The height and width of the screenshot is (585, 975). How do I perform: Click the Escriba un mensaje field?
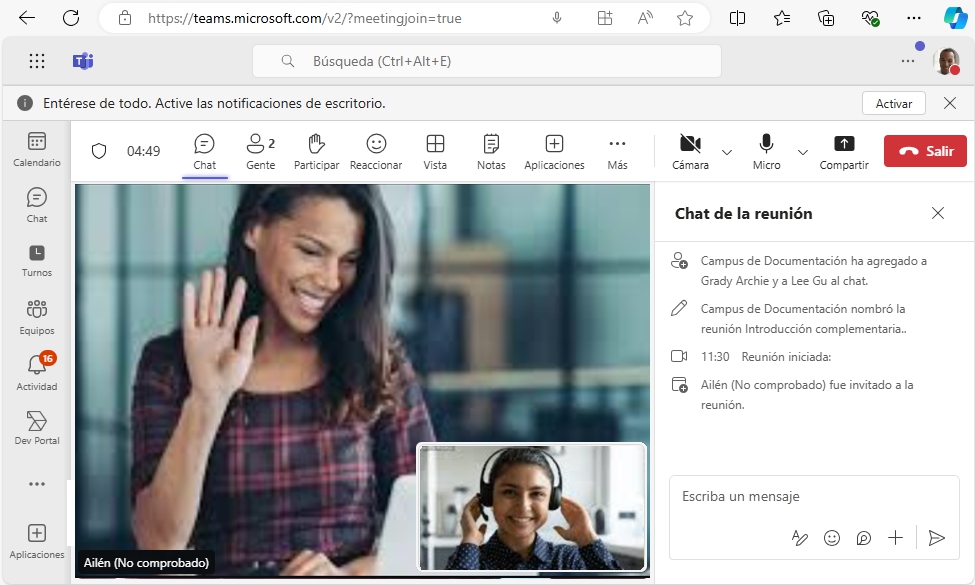810,496
